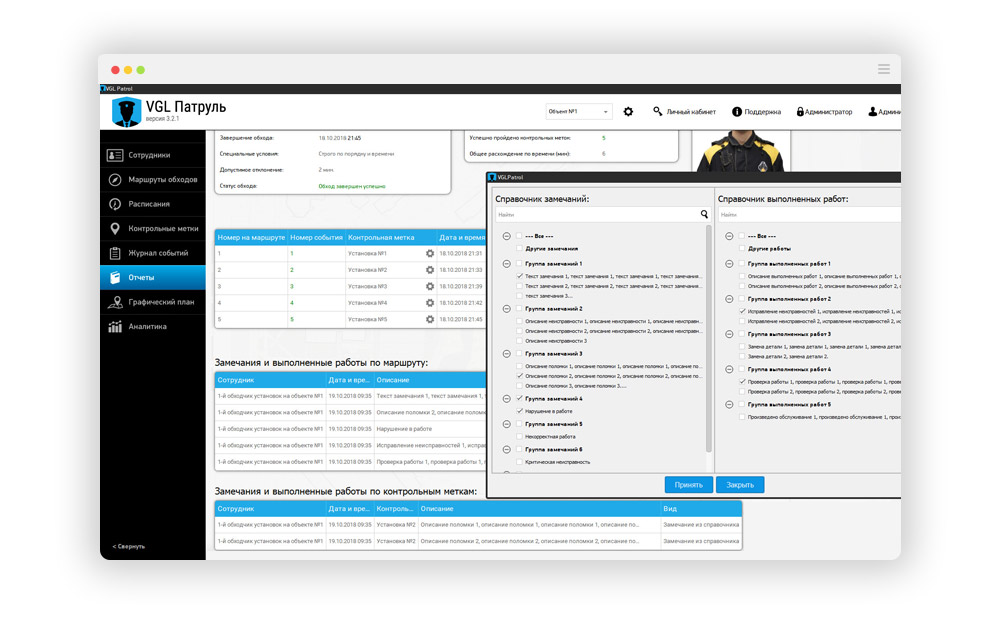
Task: Collapse Группа выполненных работ 3 node
Action: tap(729, 335)
